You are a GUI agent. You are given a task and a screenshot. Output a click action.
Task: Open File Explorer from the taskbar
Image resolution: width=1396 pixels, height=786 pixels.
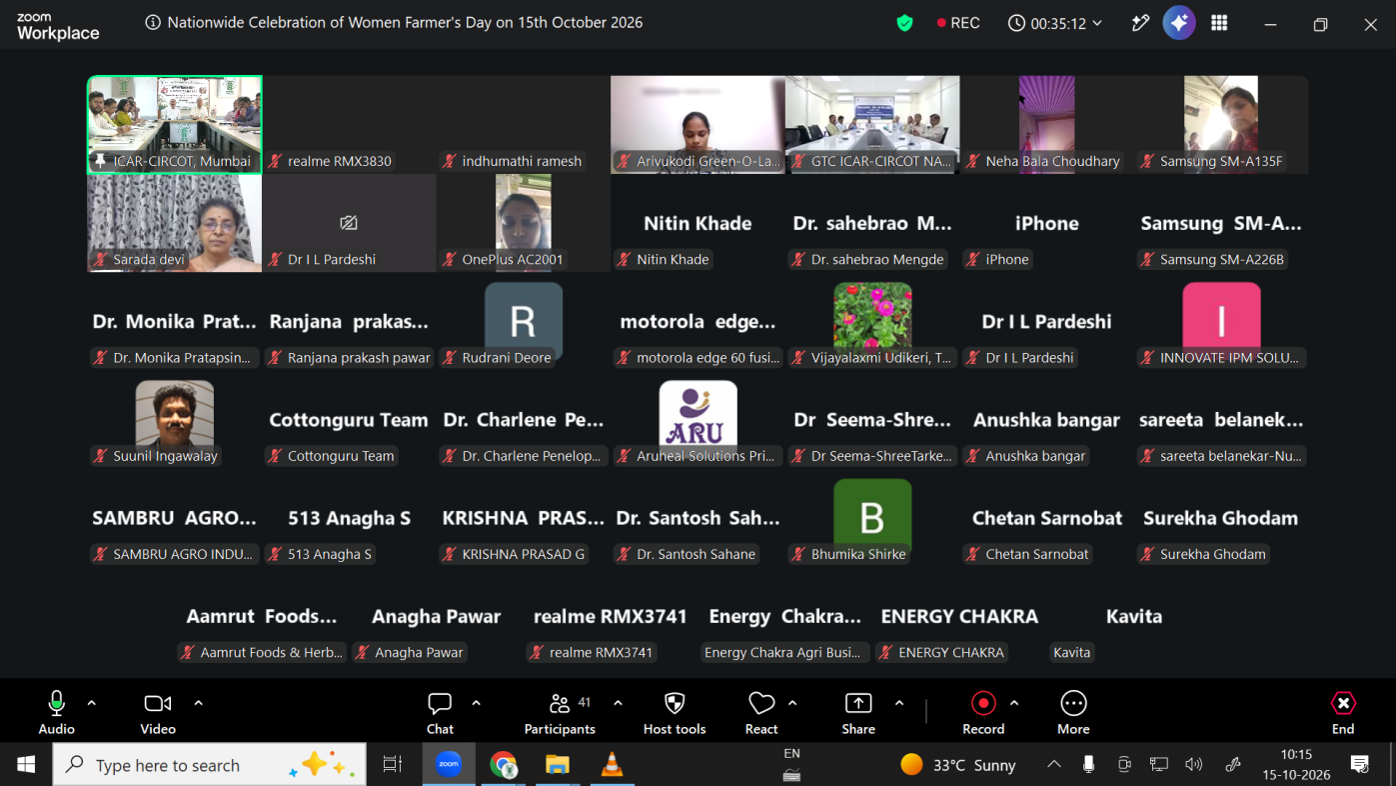(x=557, y=764)
